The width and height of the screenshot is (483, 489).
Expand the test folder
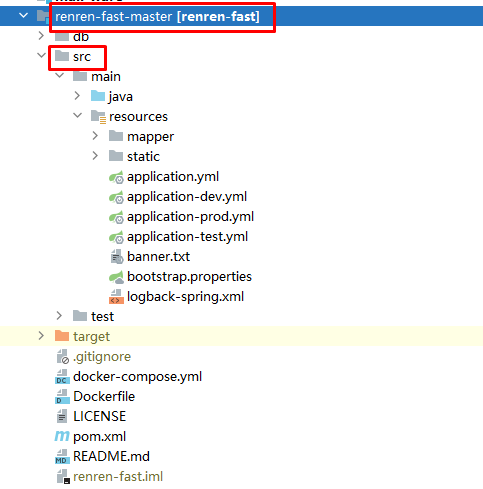59,316
